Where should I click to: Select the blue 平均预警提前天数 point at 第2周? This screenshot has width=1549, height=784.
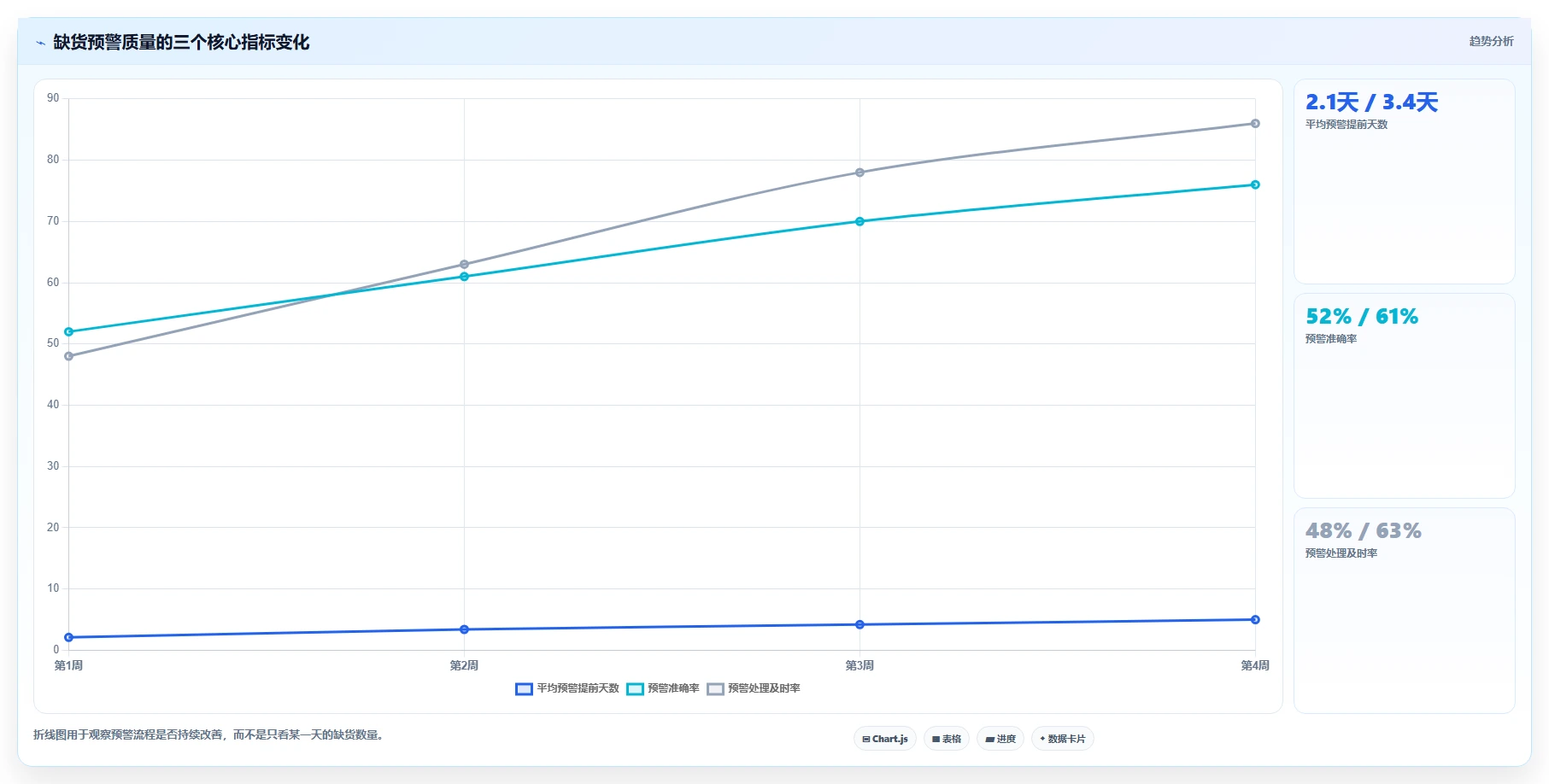click(464, 629)
